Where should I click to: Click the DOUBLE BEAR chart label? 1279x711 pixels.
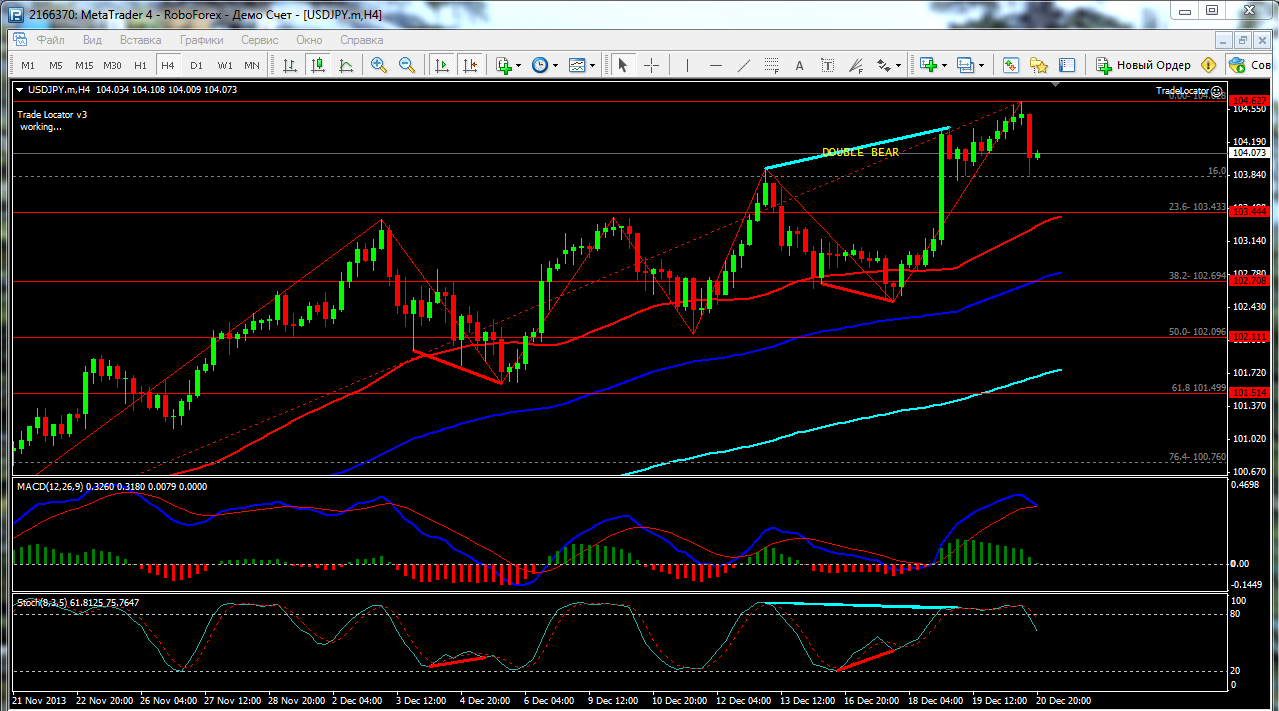[x=860, y=152]
